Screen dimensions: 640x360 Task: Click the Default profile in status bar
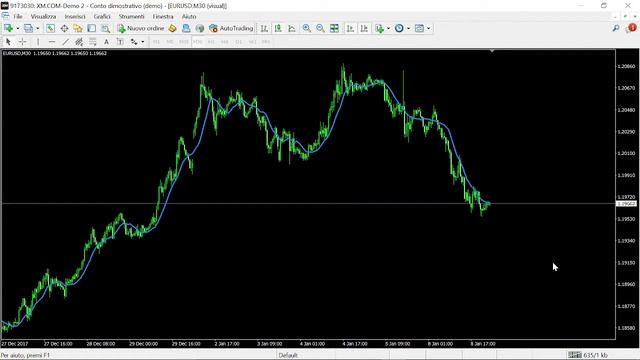click(x=288, y=355)
